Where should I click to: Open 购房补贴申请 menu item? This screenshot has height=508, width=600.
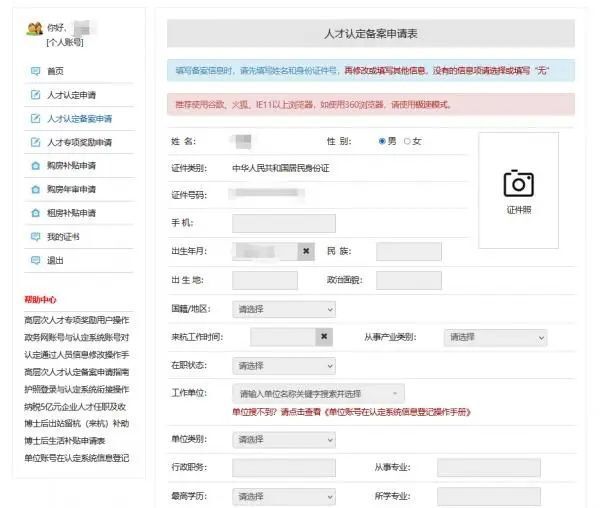tap(72, 166)
